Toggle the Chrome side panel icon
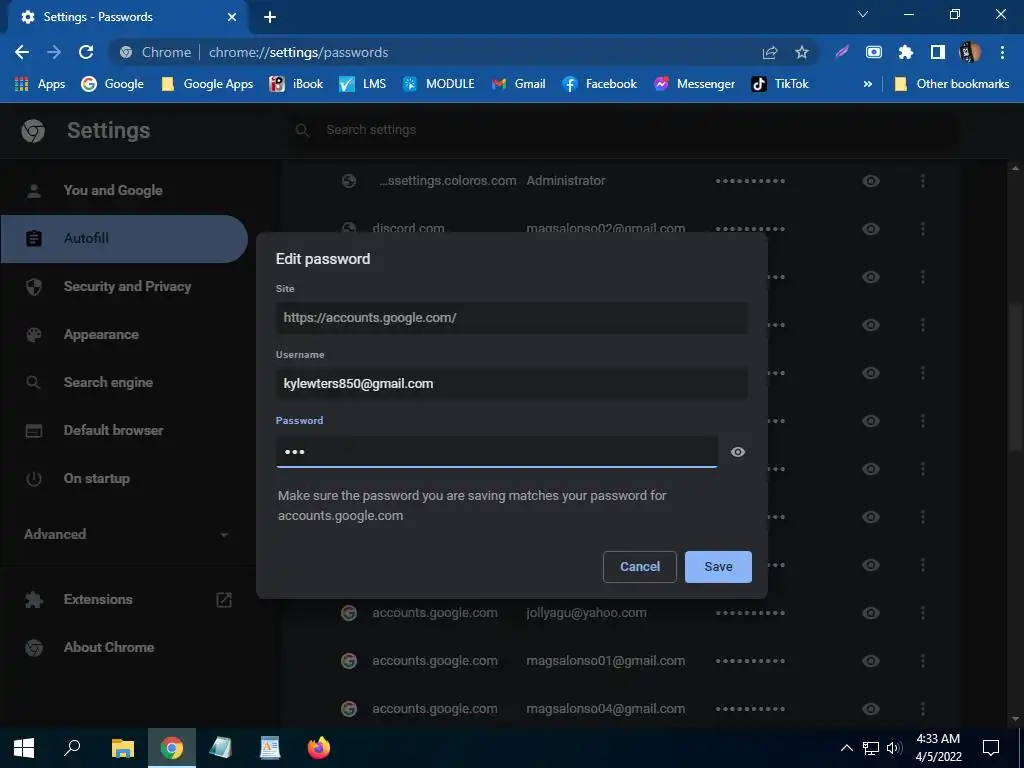 pos(938,52)
